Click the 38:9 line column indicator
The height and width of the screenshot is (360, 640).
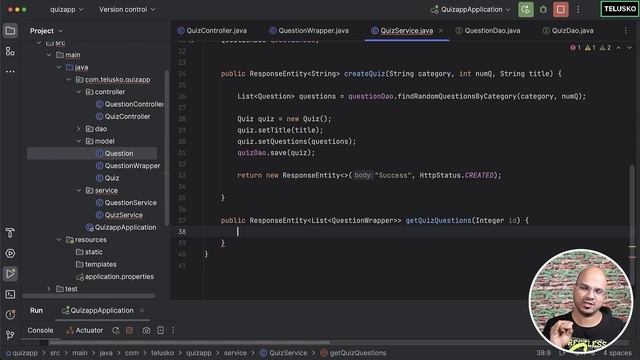pyautogui.click(x=543, y=353)
